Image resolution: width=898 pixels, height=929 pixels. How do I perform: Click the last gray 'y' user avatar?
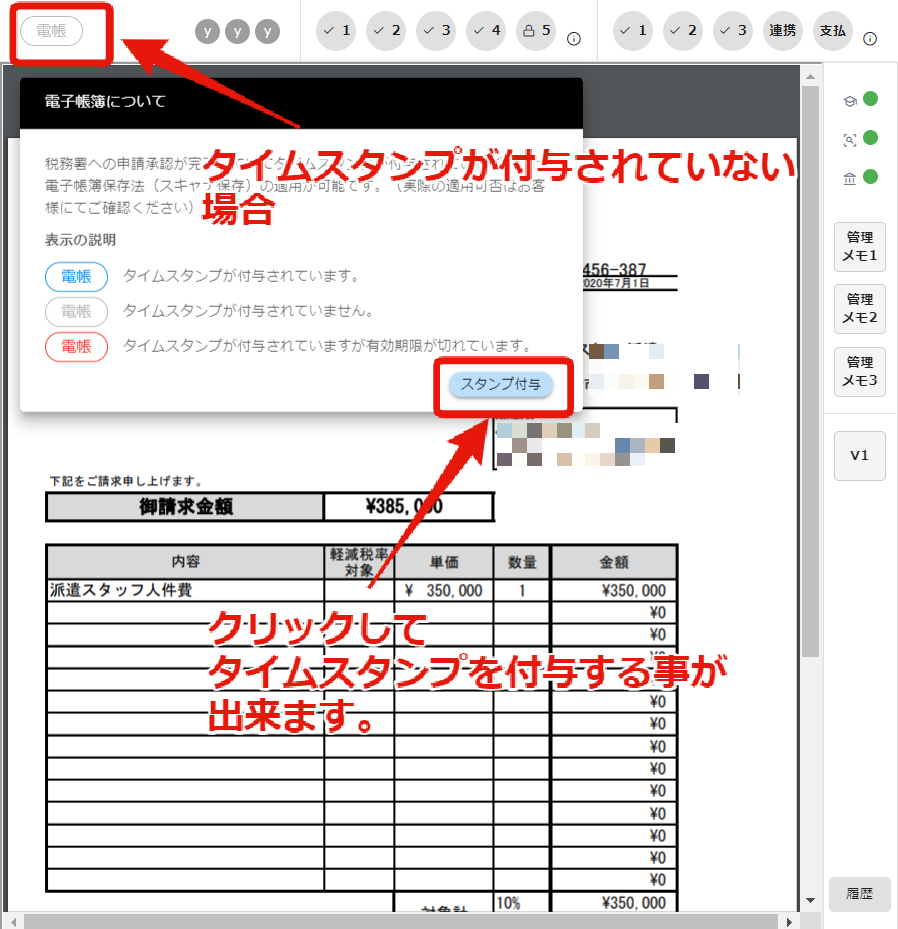[x=268, y=31]
